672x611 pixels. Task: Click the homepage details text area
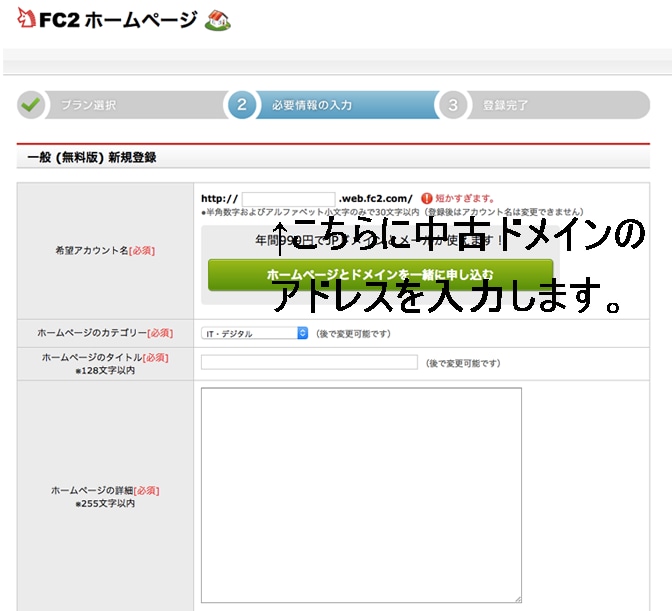click(361, 495)
